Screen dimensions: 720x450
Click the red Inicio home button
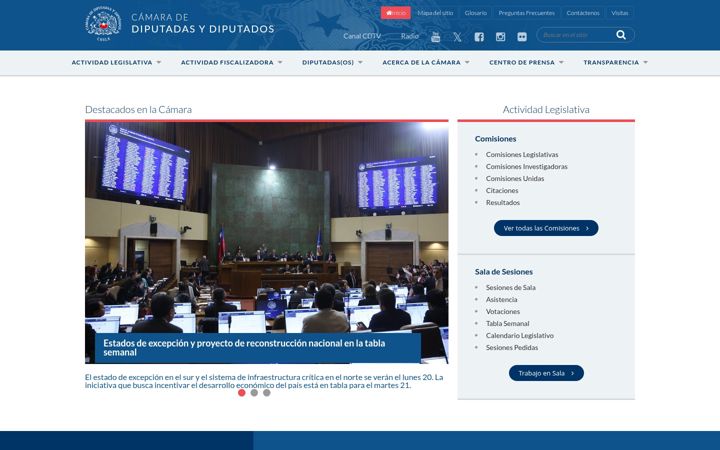click(x=396, y=13)
